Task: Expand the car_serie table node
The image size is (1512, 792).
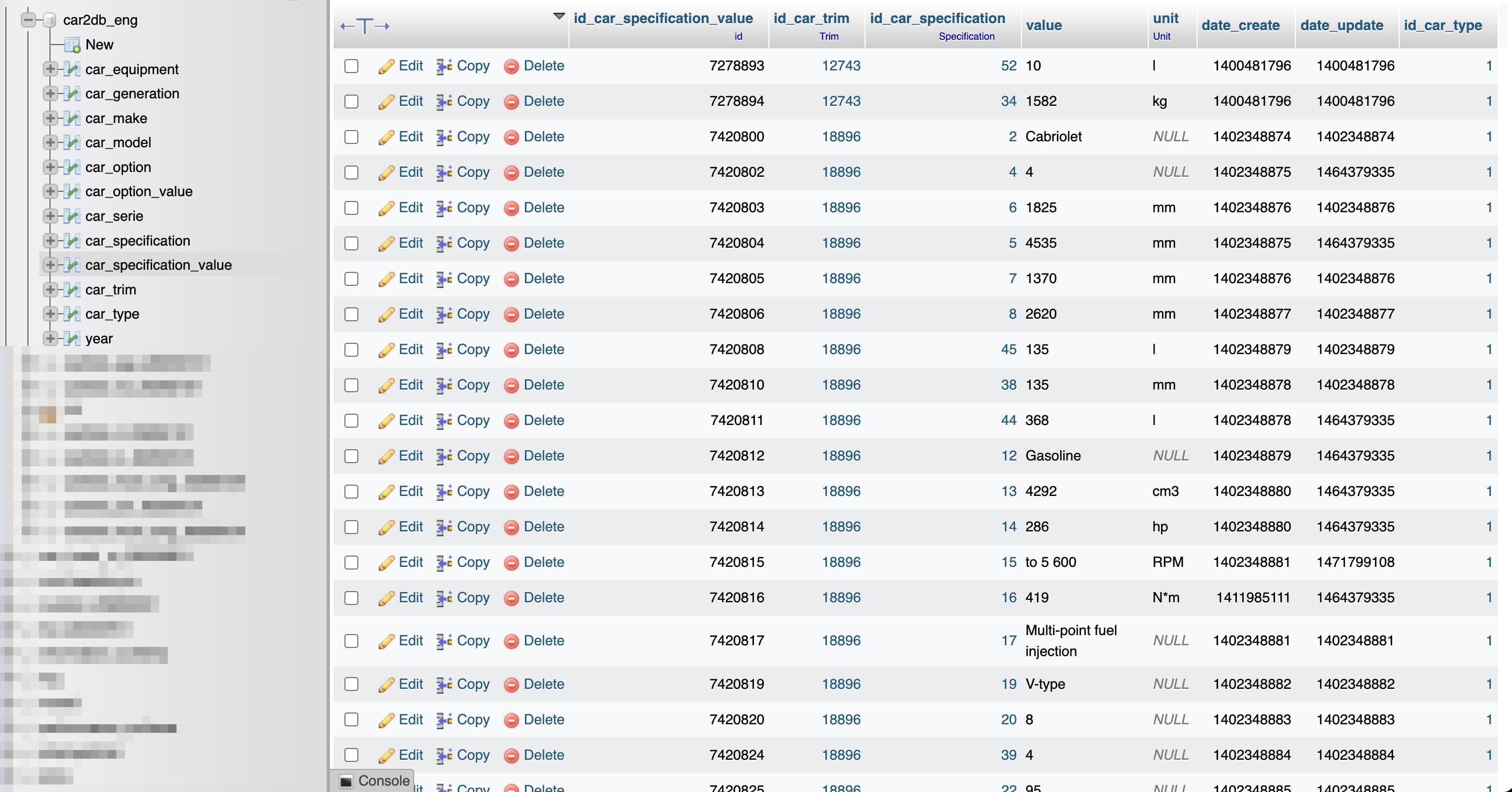Action: pos(50,215)
